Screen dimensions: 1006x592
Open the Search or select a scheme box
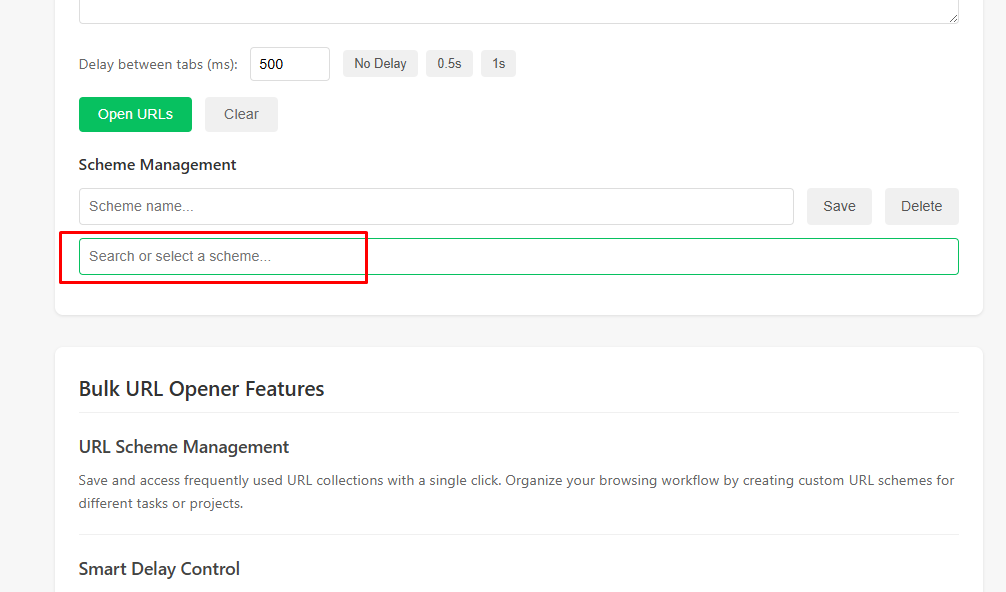tap(518, 257)
